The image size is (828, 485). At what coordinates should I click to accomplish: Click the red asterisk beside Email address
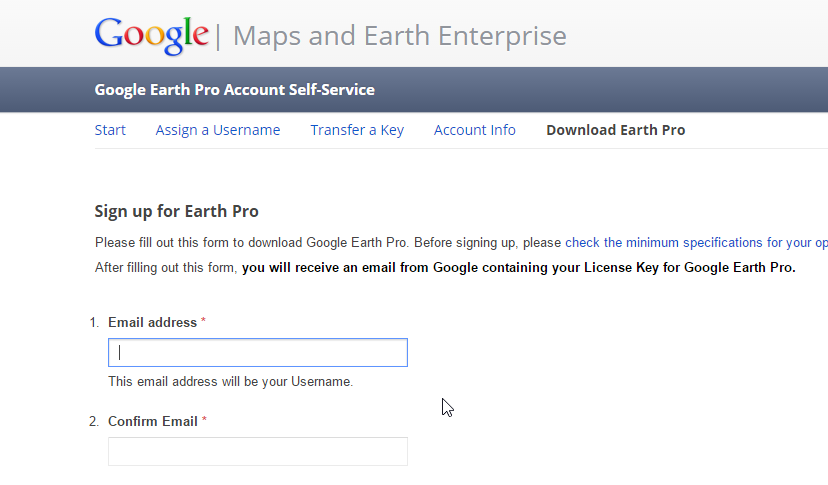(204, 322)
